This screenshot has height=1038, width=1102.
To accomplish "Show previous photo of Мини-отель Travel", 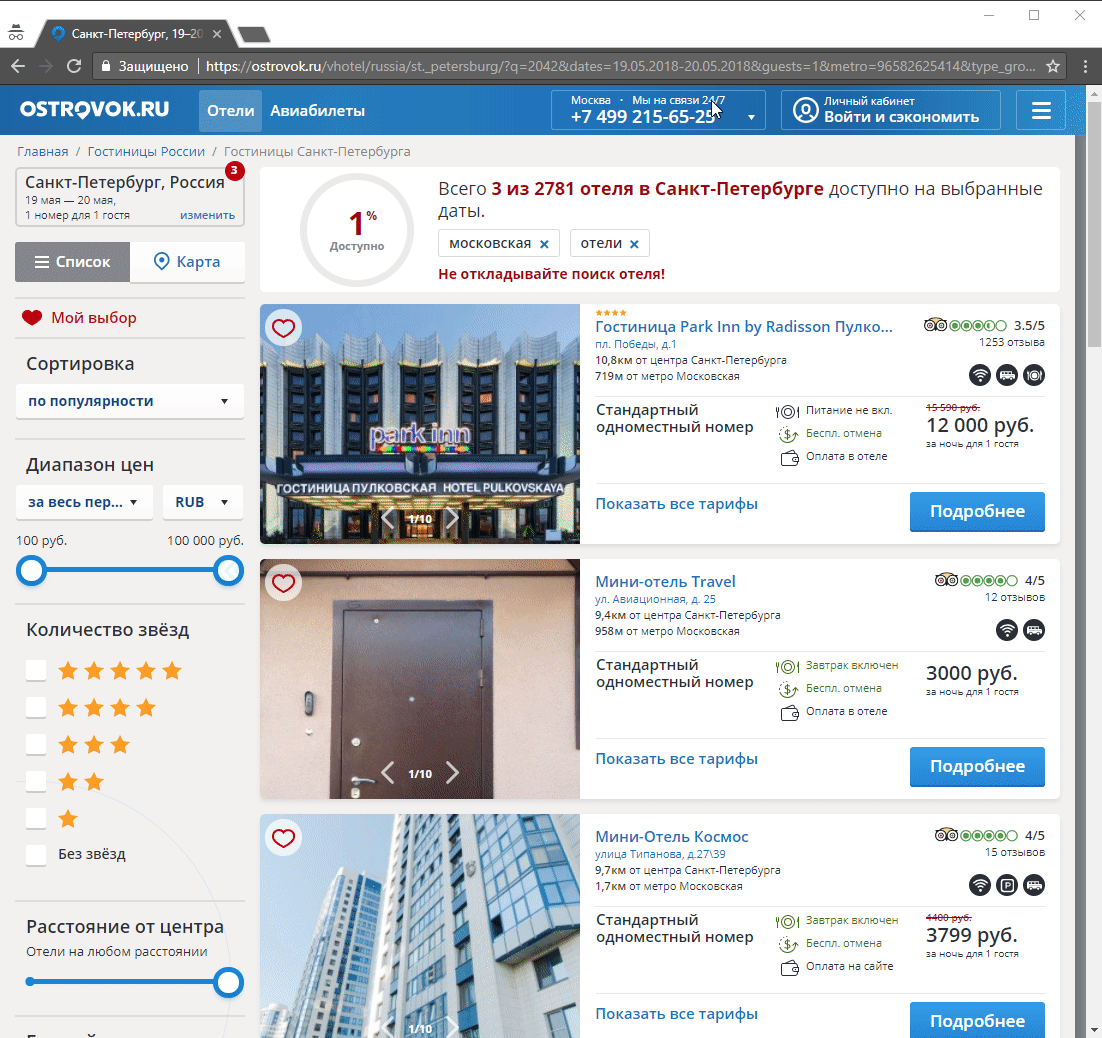I will pos(387,773).
